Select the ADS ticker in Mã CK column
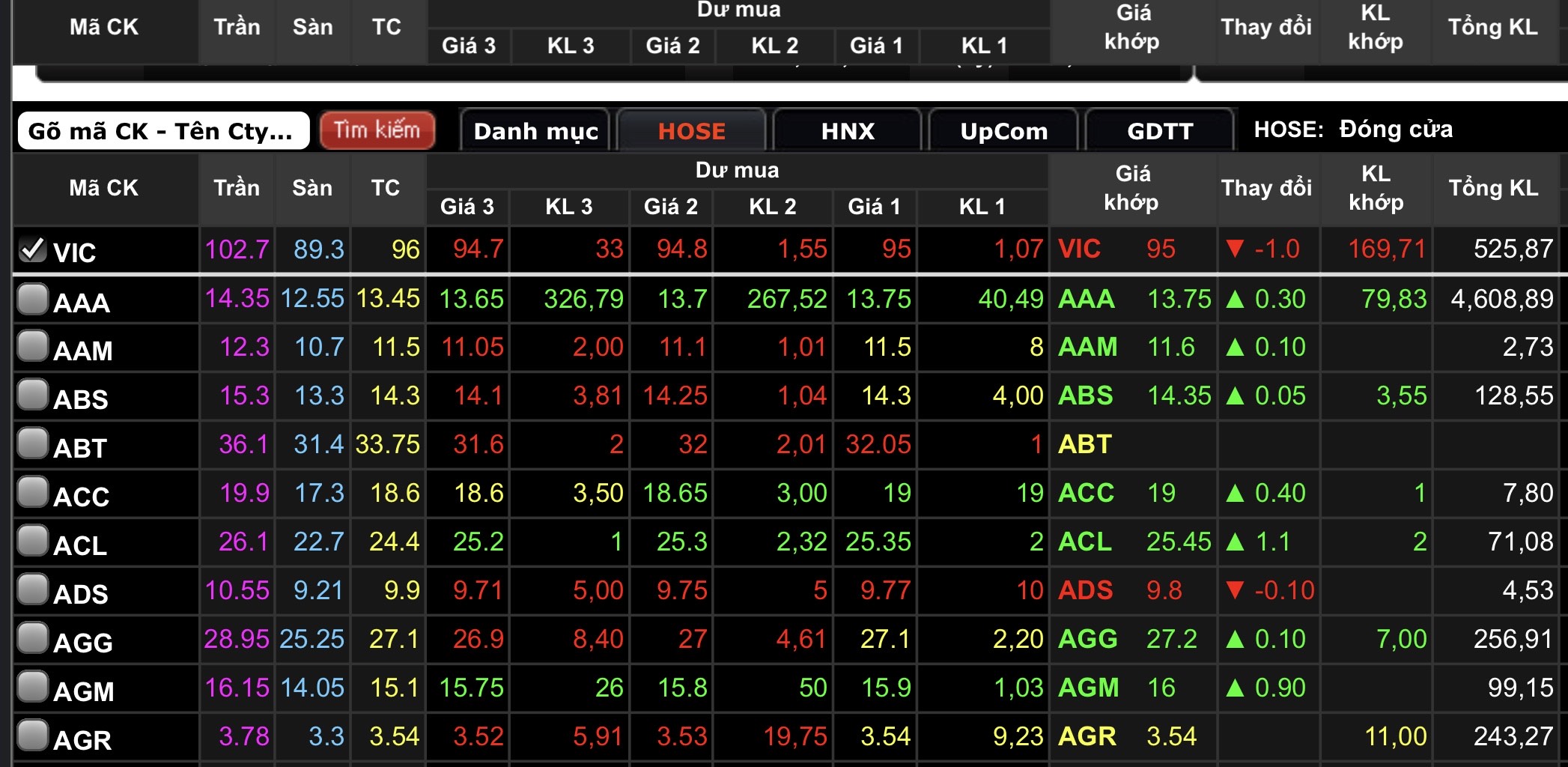Viewport: 1568px width, 767px height. click(81, 594)
